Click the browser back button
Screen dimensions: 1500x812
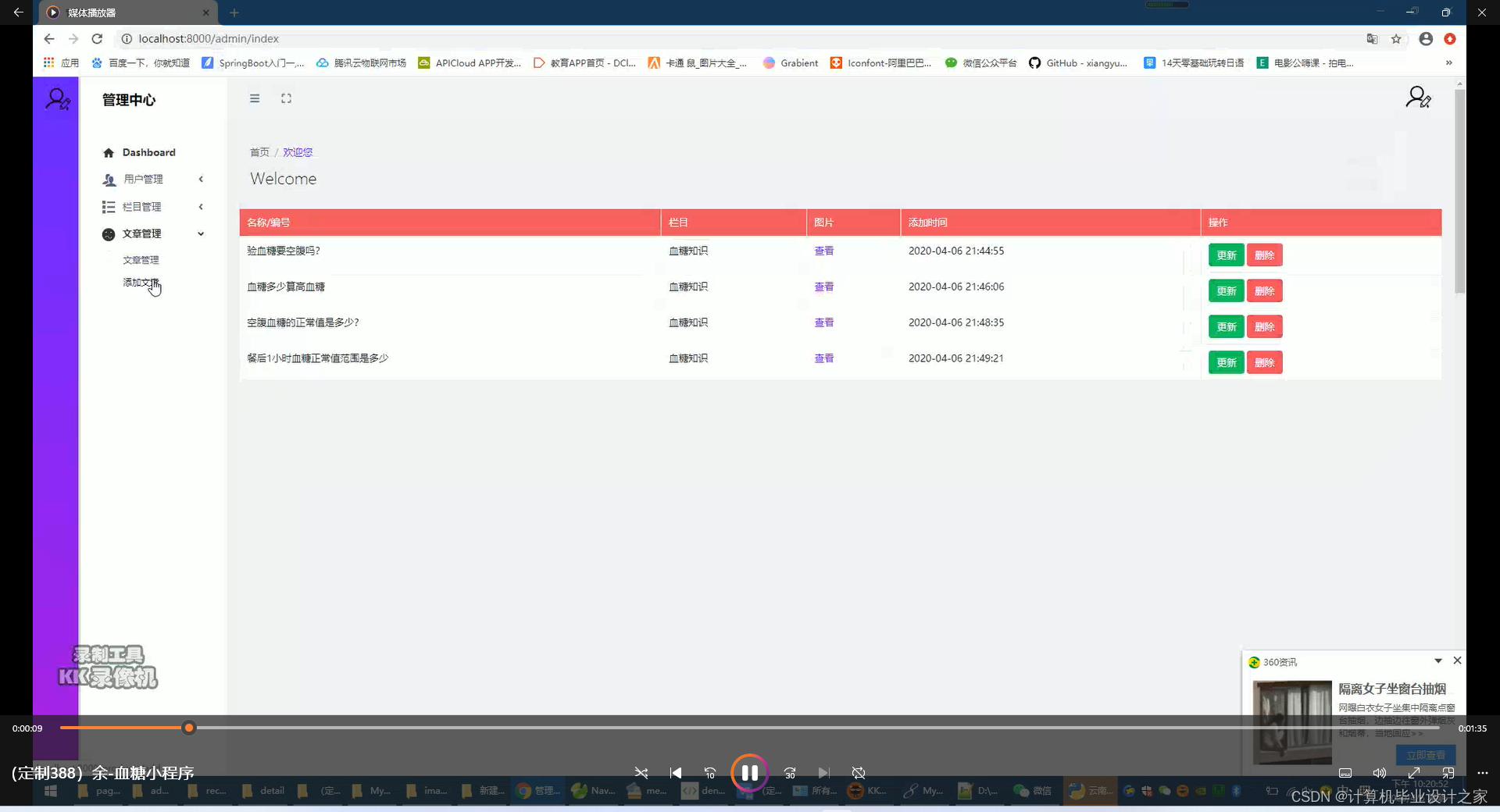click(49, 38)
